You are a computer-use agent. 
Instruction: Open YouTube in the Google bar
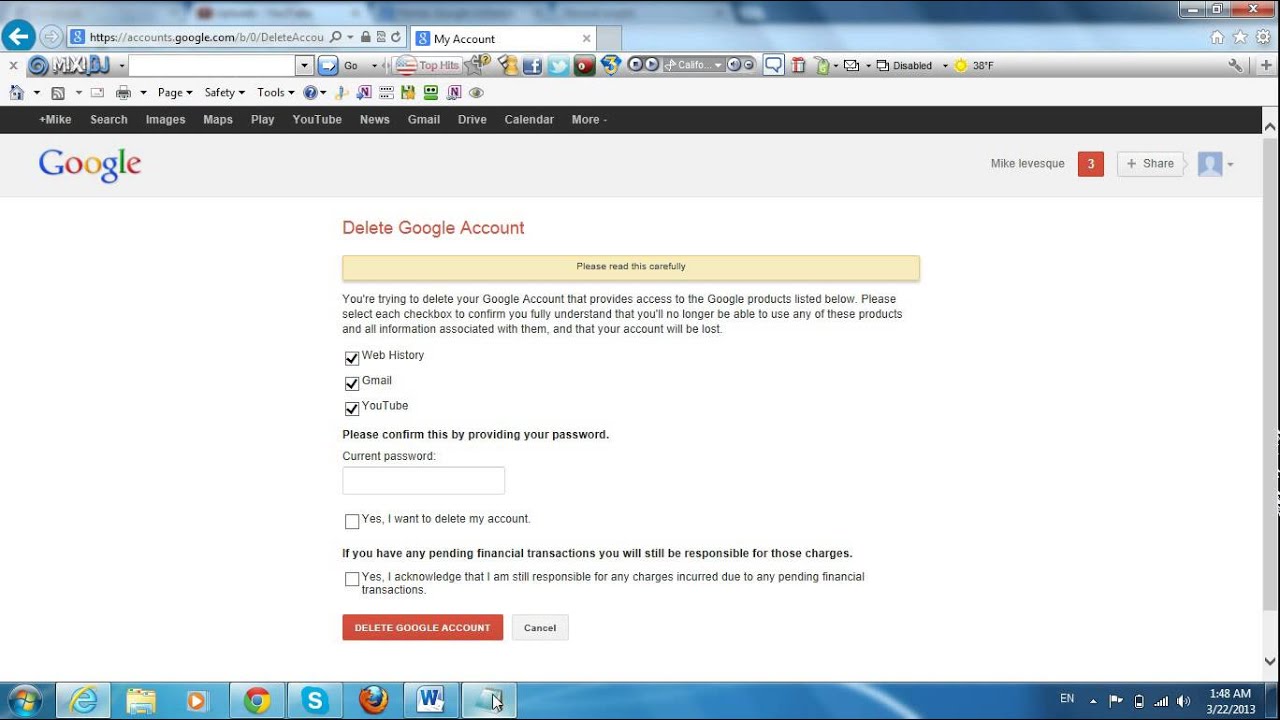click(317, 120)
